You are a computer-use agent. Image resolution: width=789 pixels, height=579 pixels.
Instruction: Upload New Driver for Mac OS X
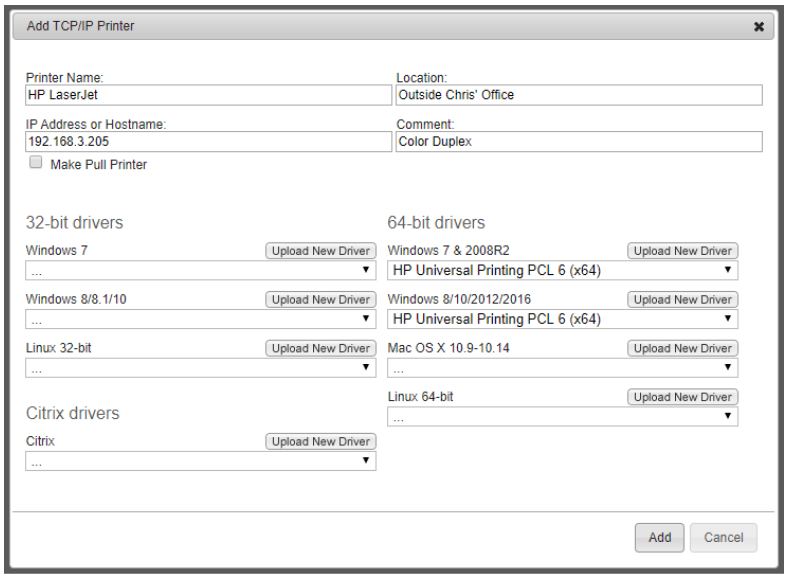coord(682,349)
